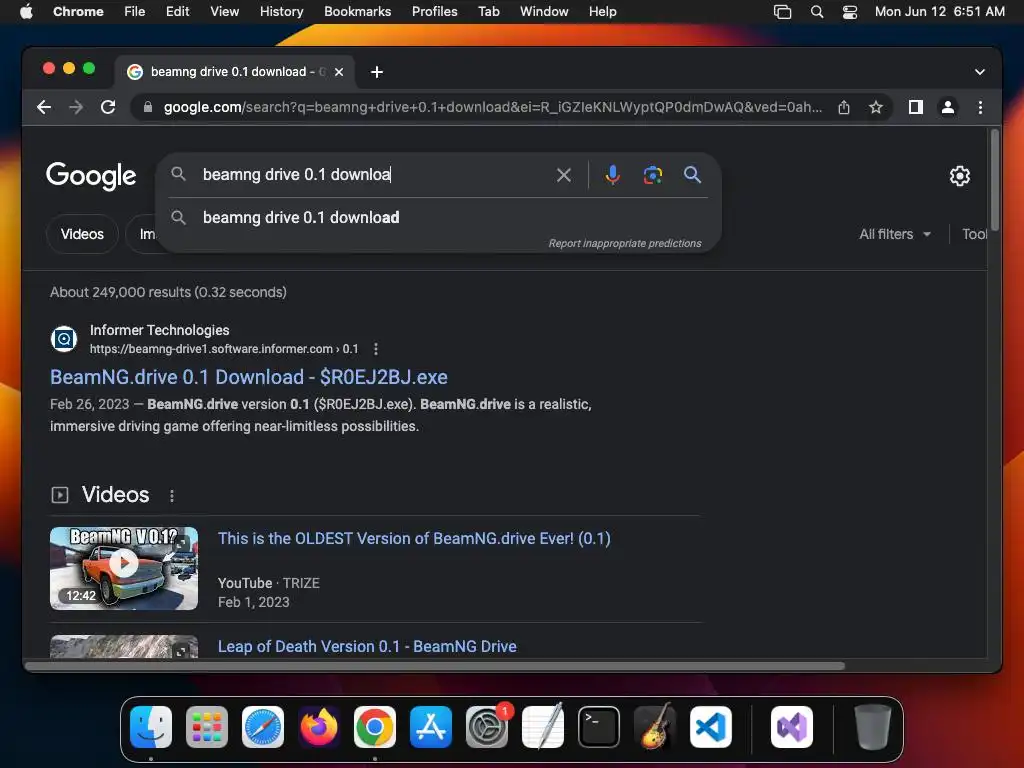Open Google quick settings gear
The width and height of the screenshot is (1024, 768).
click(959, 176)
